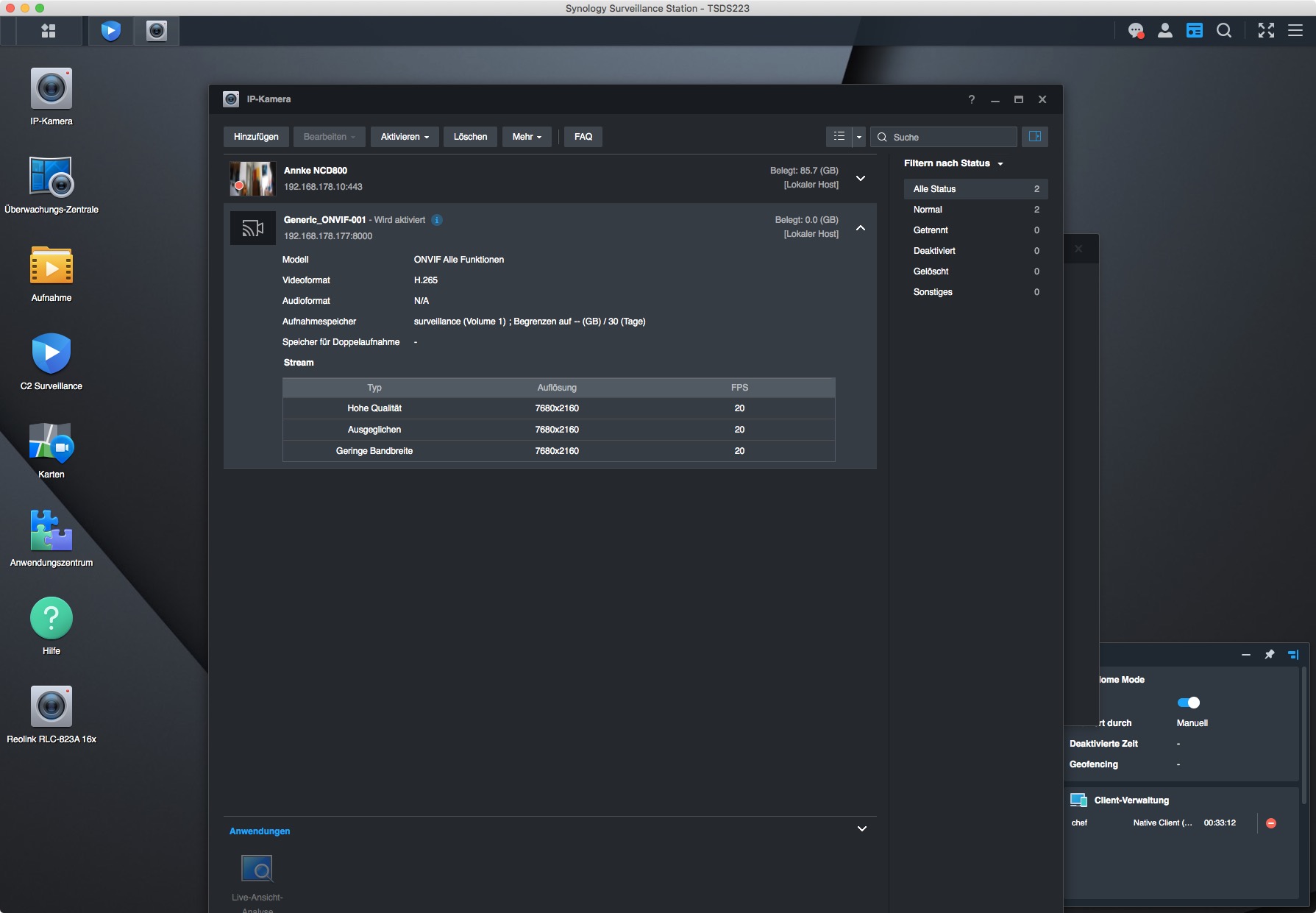Click the Hohe Qualität stream row
Viewport: 1316px width, 913px height.
559,408
